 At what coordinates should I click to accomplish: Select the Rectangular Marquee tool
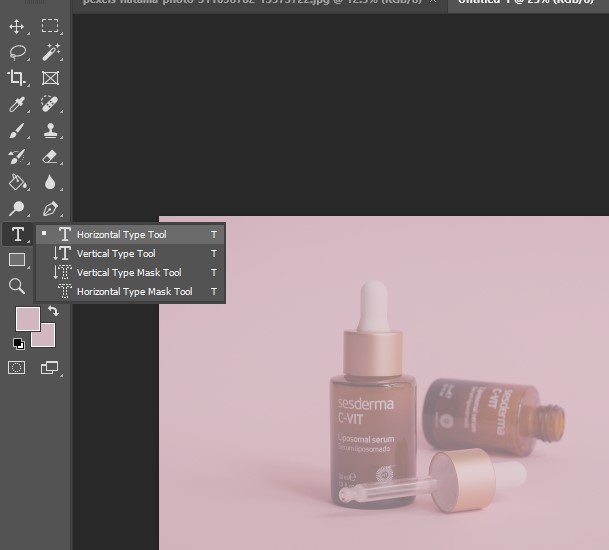(50, 26)
